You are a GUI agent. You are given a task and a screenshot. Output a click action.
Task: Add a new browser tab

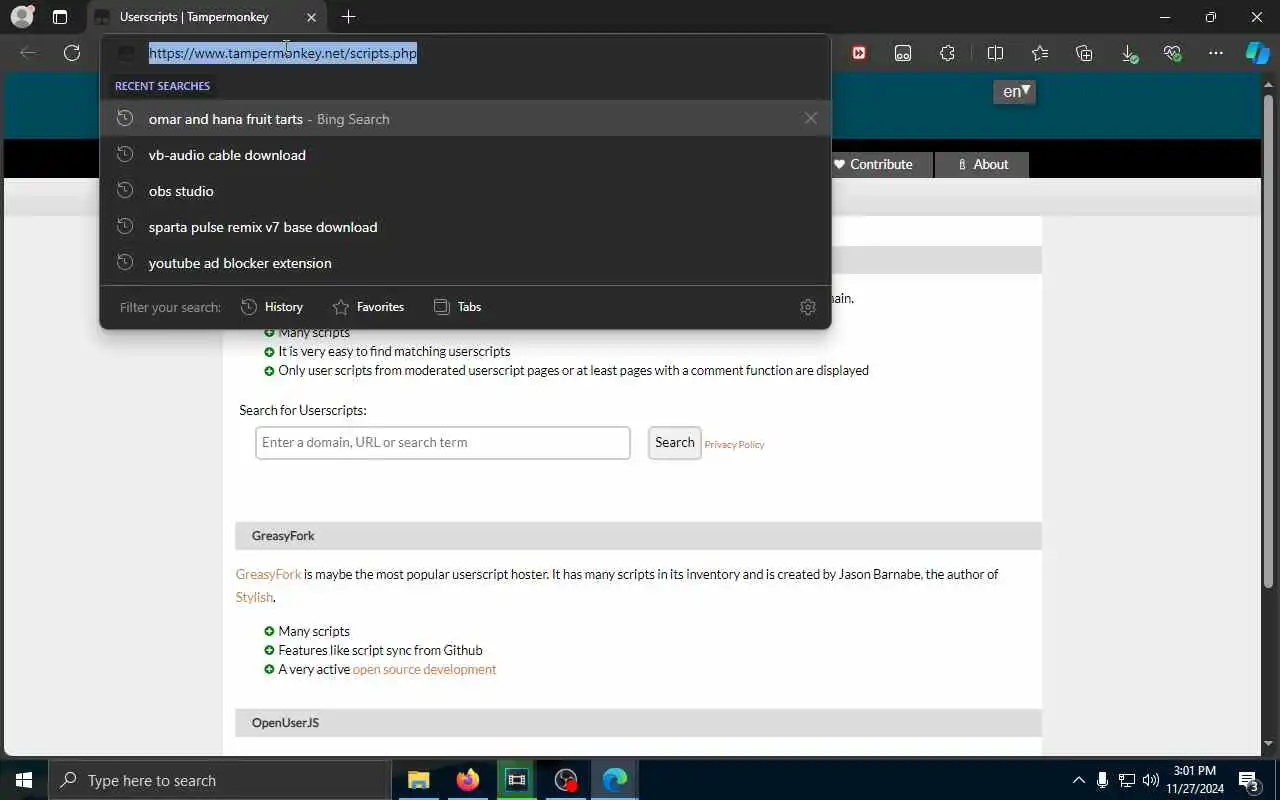(x=348, y=17)
